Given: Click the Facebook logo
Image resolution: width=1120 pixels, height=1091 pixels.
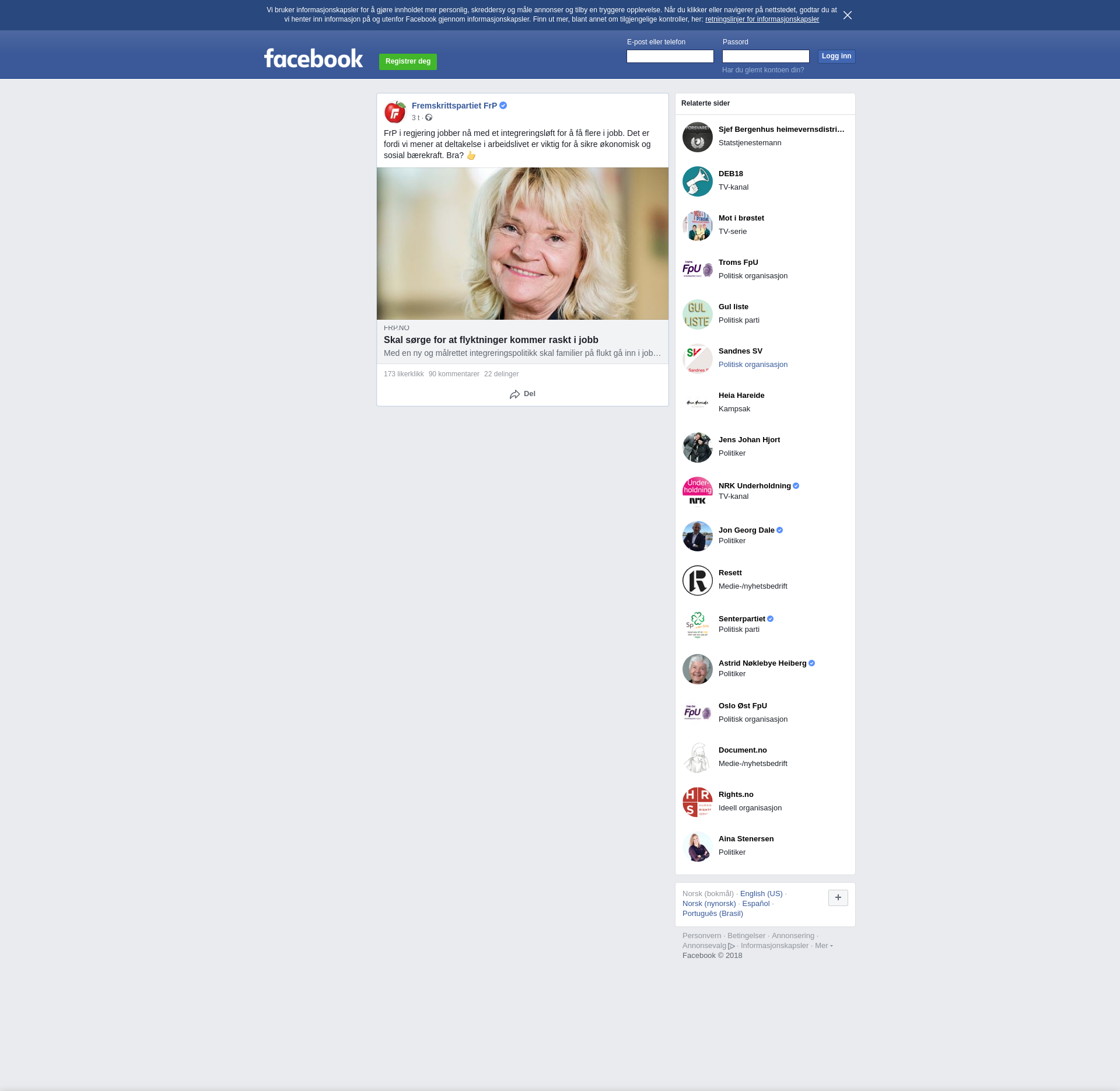Looking at the screenshot, I should coord(313,58).
